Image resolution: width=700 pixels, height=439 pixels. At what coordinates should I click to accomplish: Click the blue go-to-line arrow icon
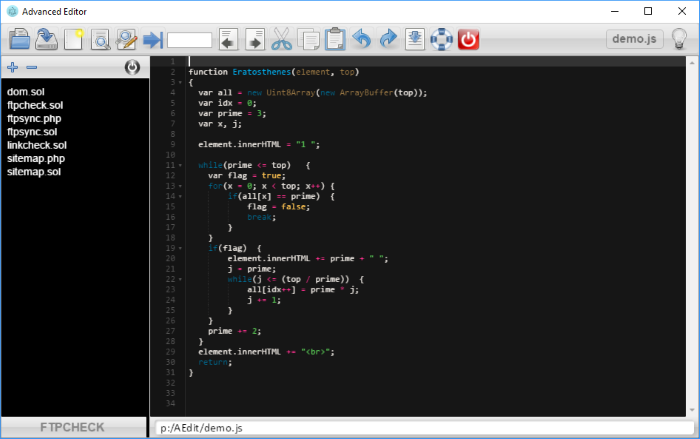[152, 40]
